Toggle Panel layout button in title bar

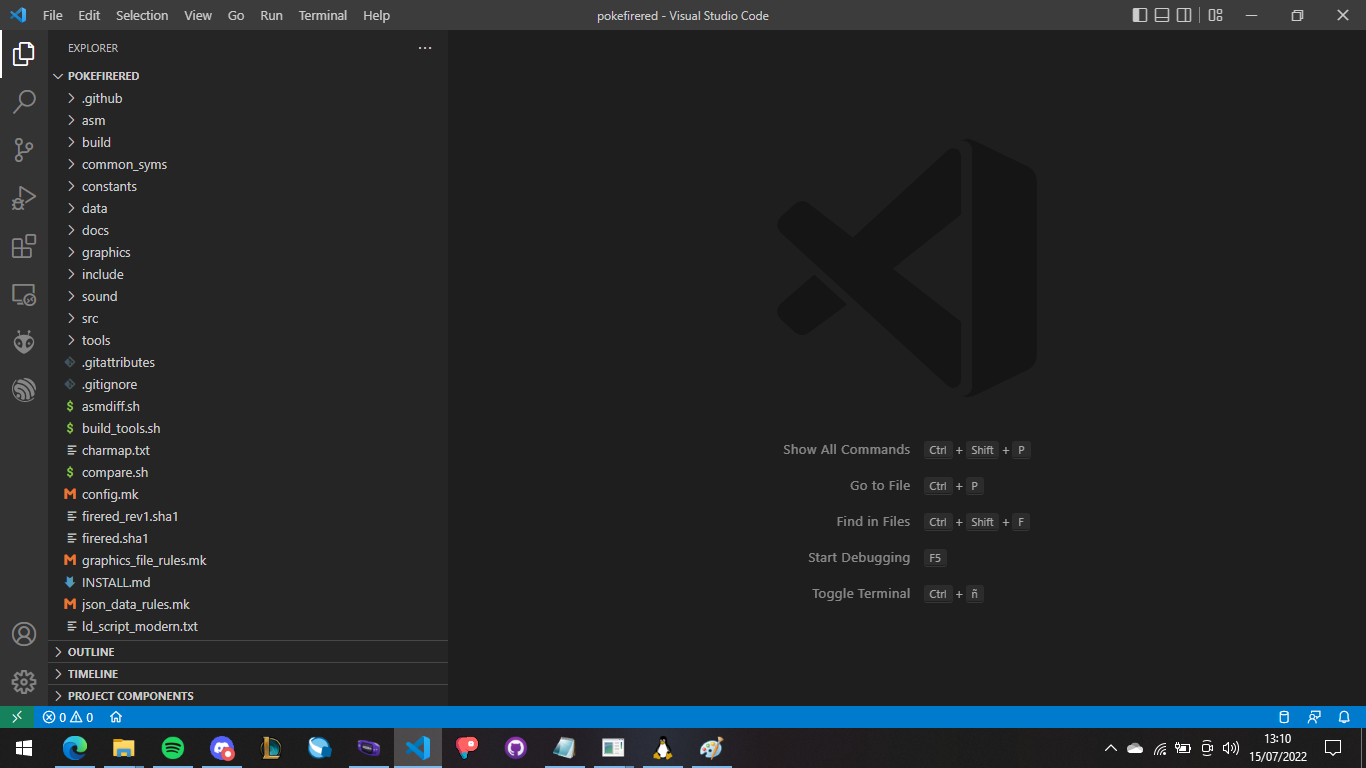click(x=1162, y=15)
